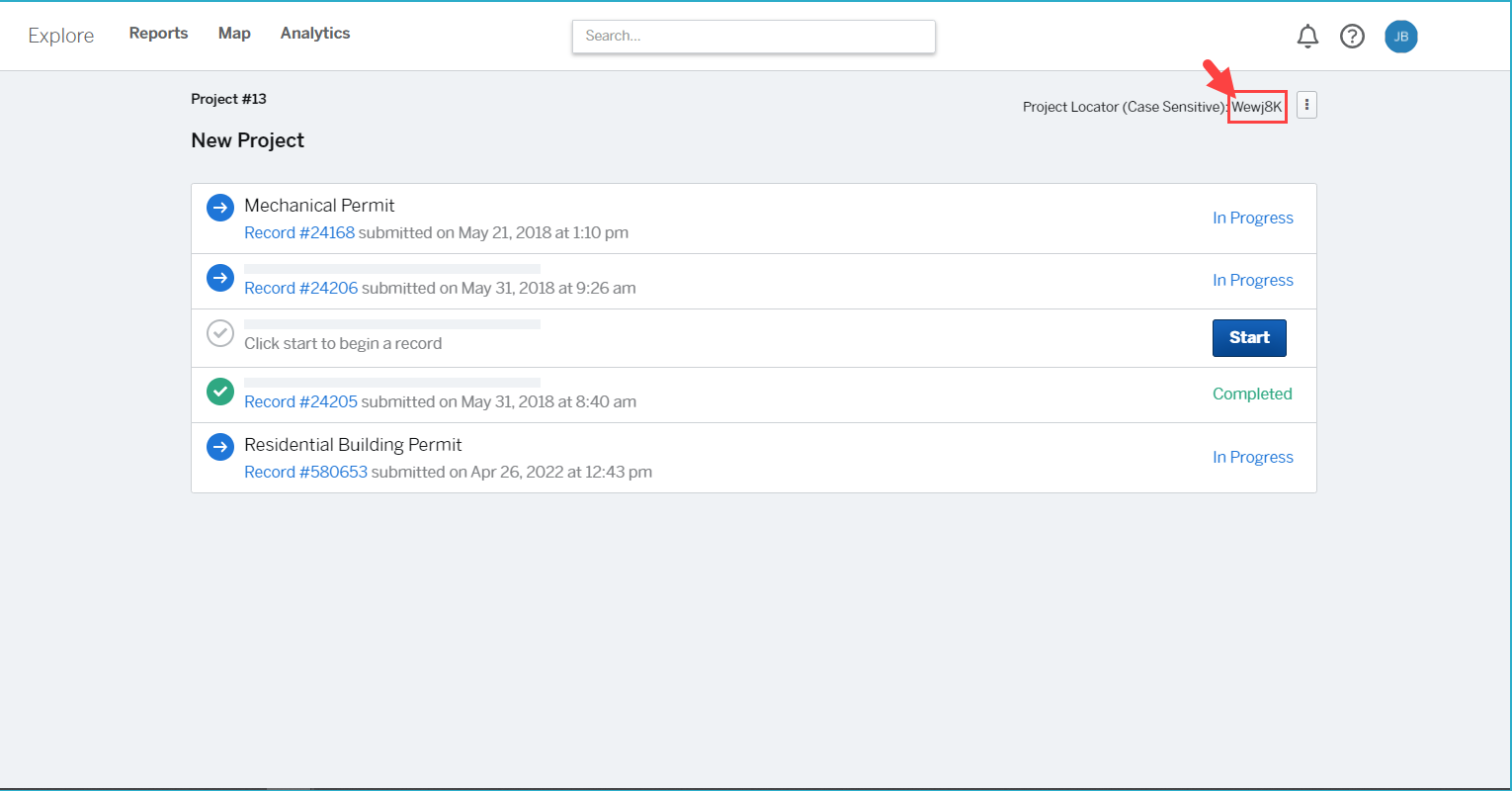Open Record #580653
1512x791 pixels.
click(x=306, y=472)
